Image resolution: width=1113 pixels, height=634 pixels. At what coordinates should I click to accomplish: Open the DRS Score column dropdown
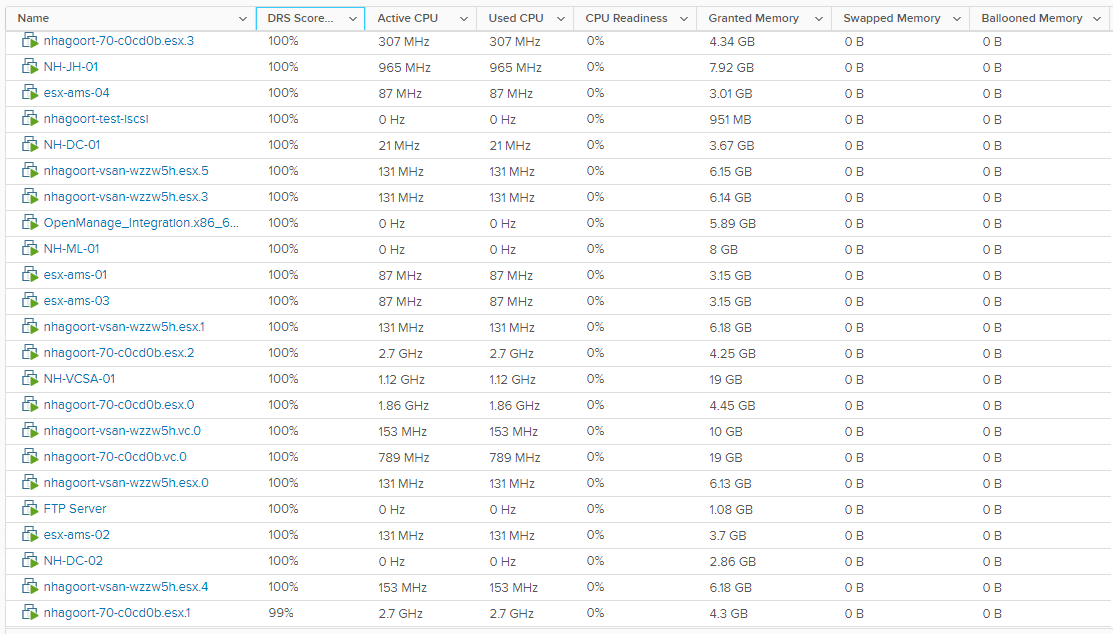[x=351, y=17]
